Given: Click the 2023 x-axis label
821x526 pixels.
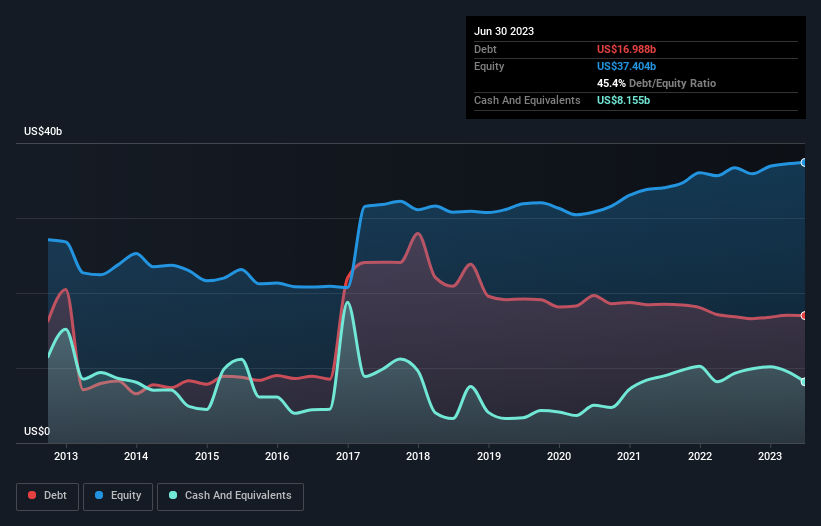Looking at the screenshot, I should (770, 457).
